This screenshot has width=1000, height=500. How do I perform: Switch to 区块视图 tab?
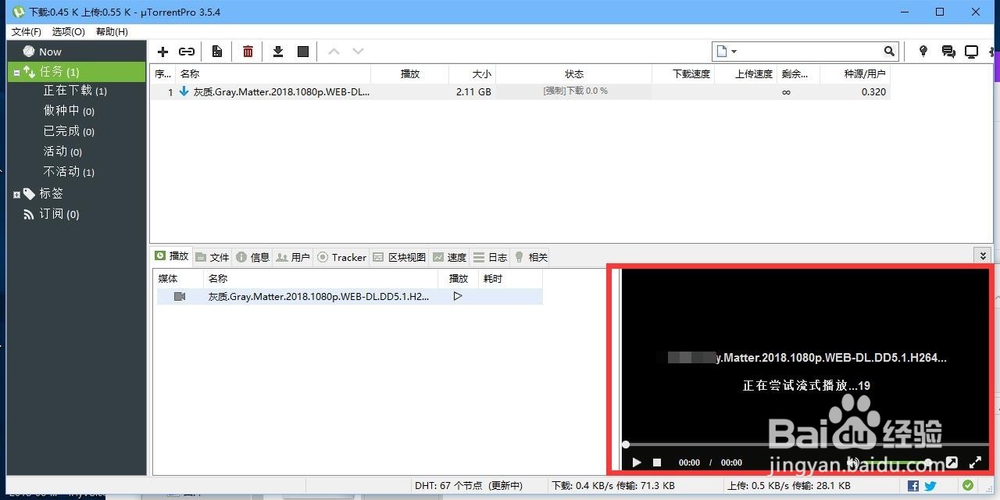[x=400, y=257]
